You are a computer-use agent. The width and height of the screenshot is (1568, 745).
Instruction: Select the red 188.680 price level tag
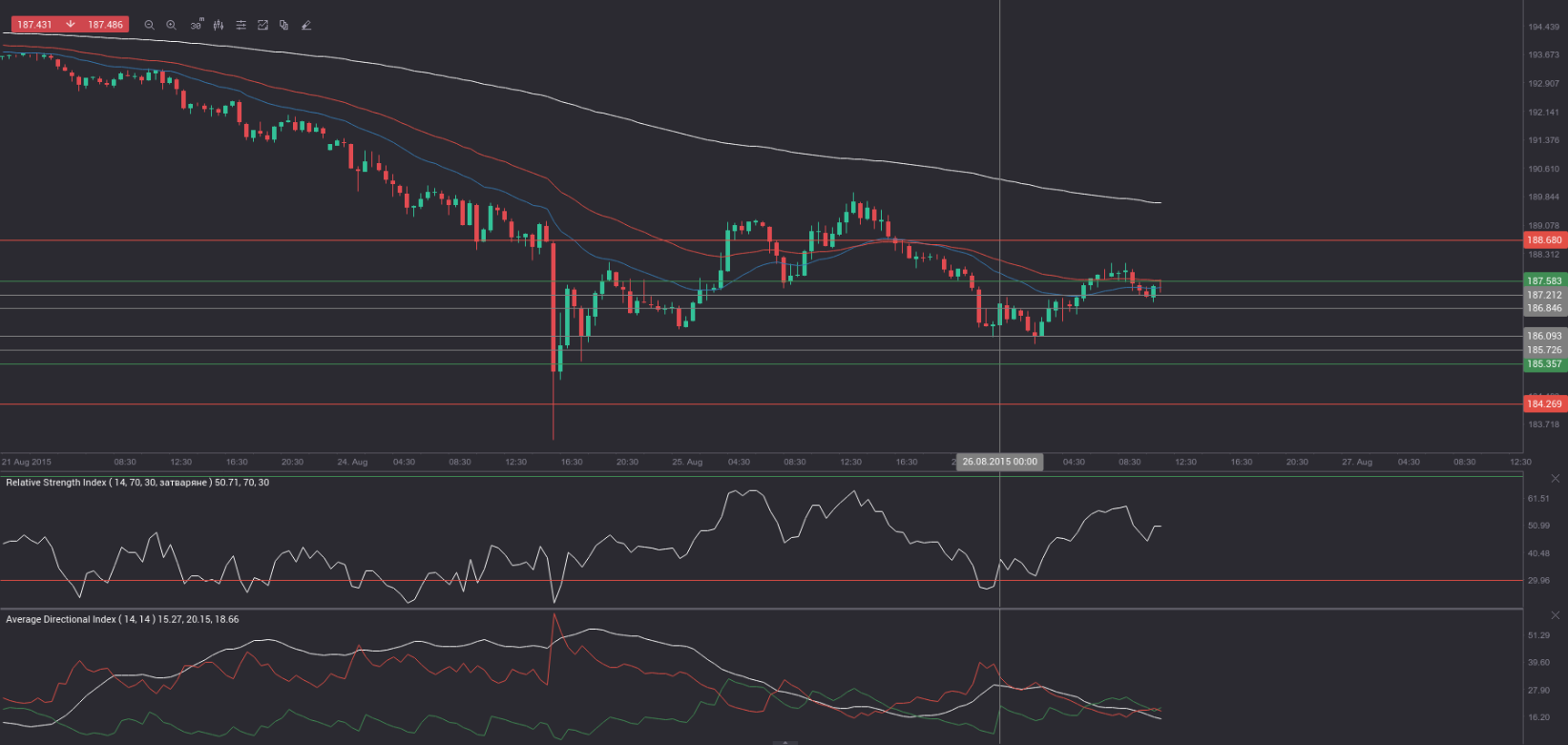[x=1543, y=240]
